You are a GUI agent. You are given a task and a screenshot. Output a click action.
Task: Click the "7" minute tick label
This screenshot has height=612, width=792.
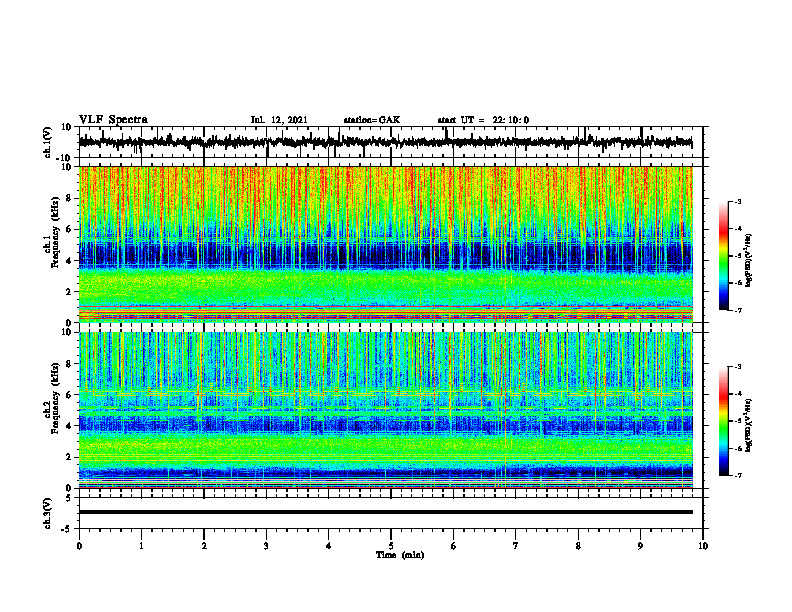(x=516, y=546)
